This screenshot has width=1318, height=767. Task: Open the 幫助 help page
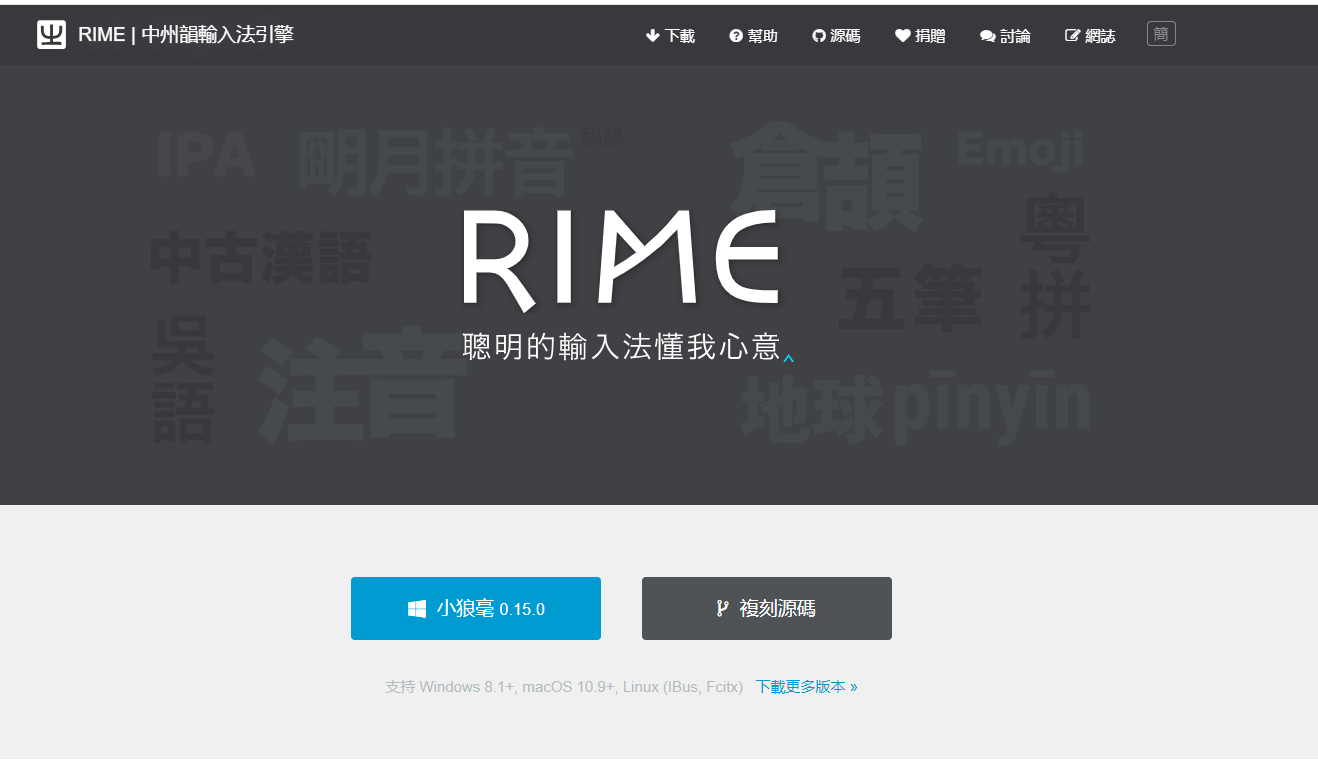pos(754,36)
